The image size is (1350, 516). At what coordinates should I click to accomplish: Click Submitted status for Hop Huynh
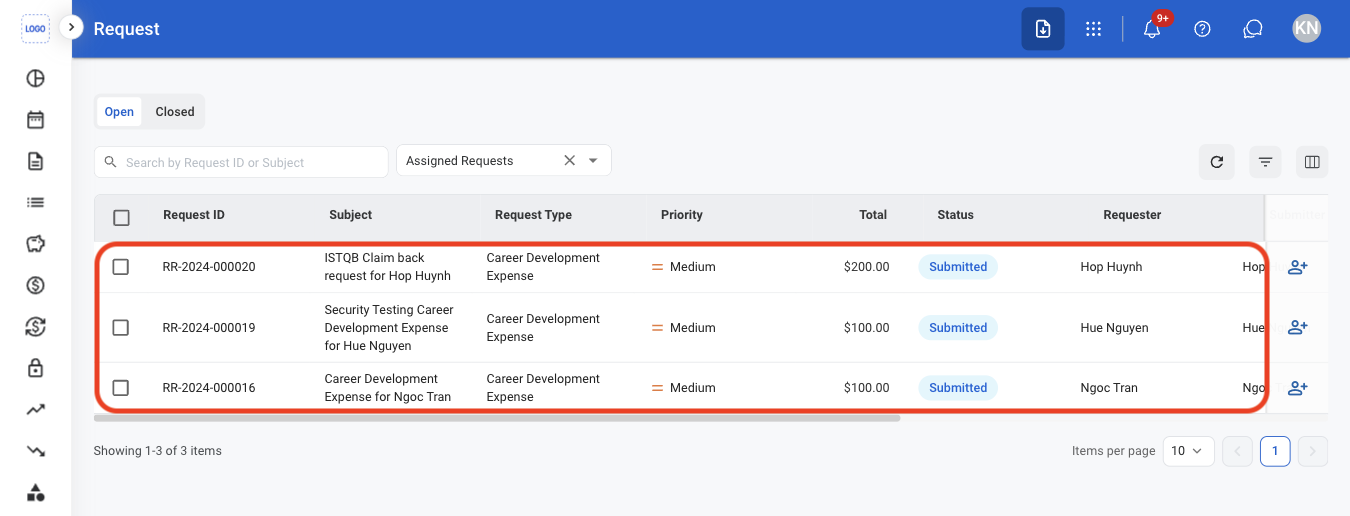958,267
